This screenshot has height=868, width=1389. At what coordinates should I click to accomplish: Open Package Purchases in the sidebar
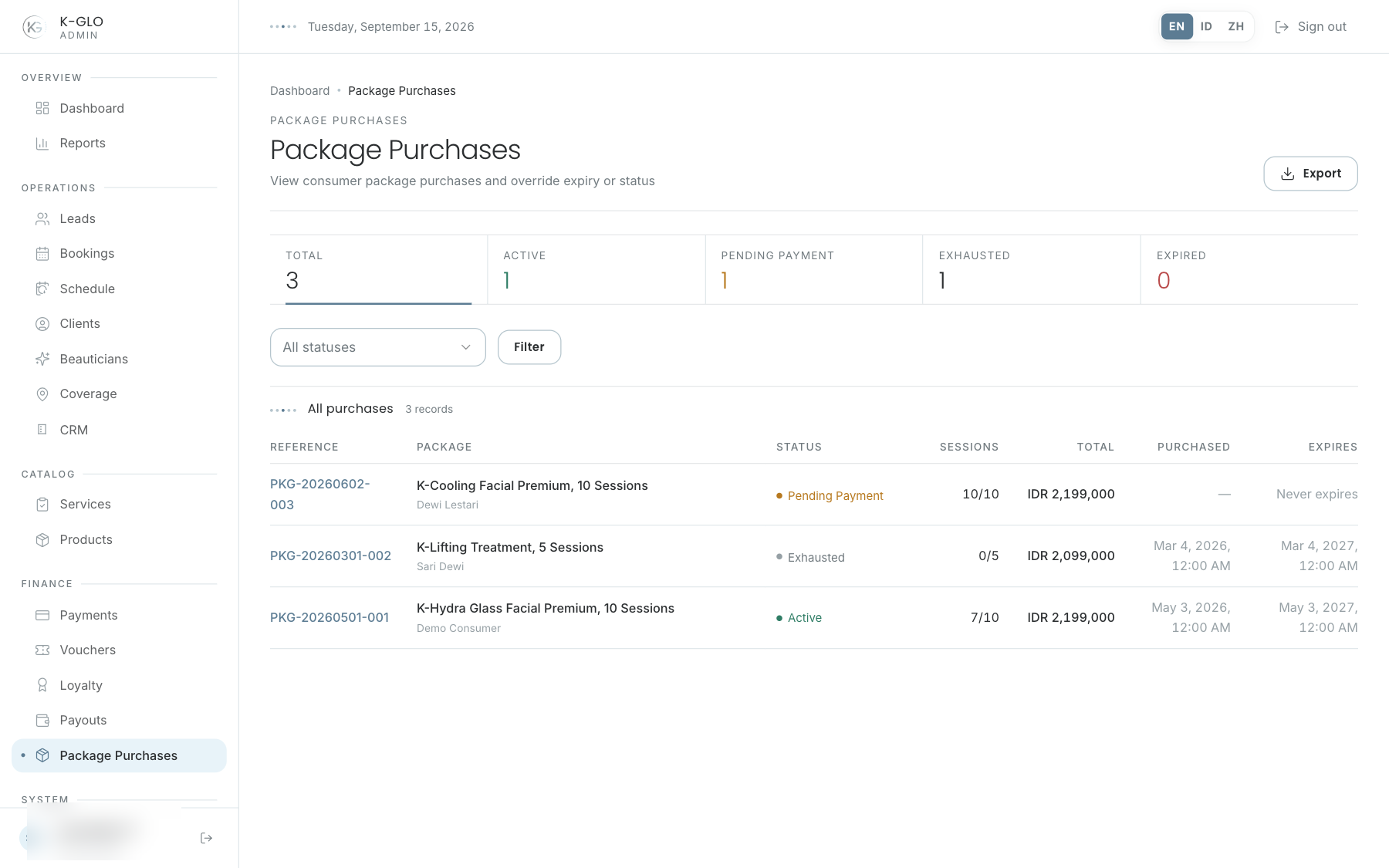click(119, 756)
